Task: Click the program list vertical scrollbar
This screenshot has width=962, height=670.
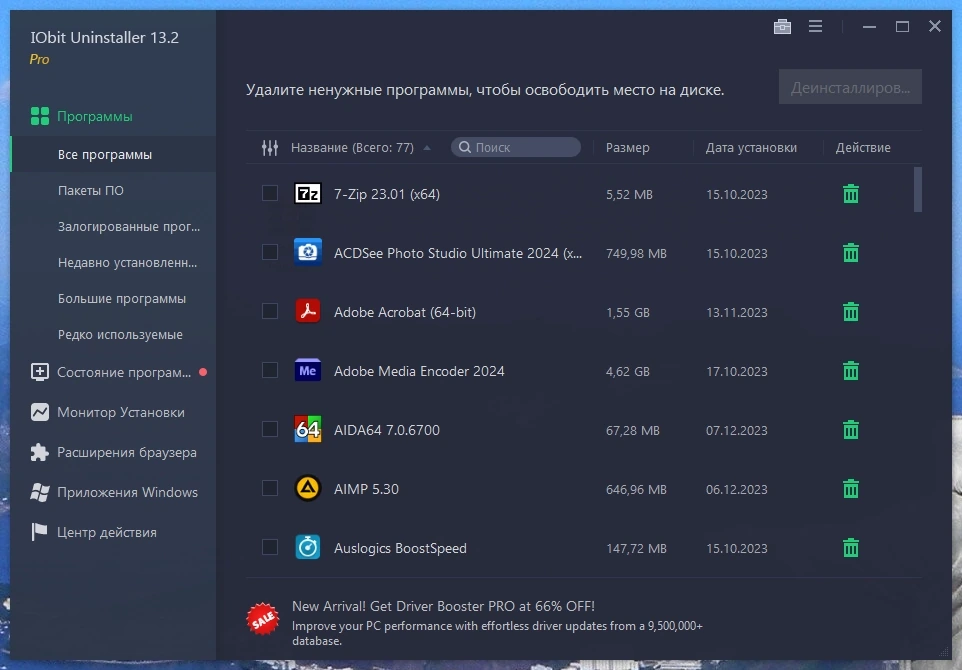Action: coord(917,190)
